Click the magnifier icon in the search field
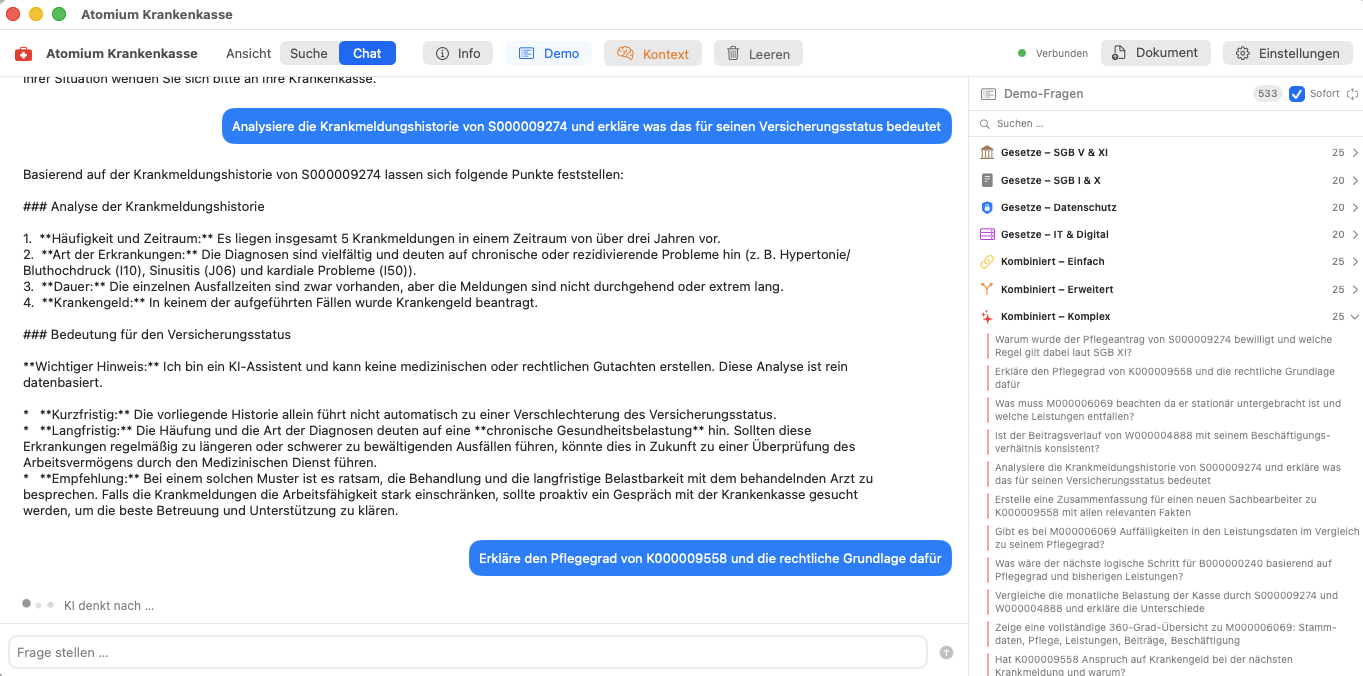Viewport: 1363px width, 676px height. tap(986, 124)
